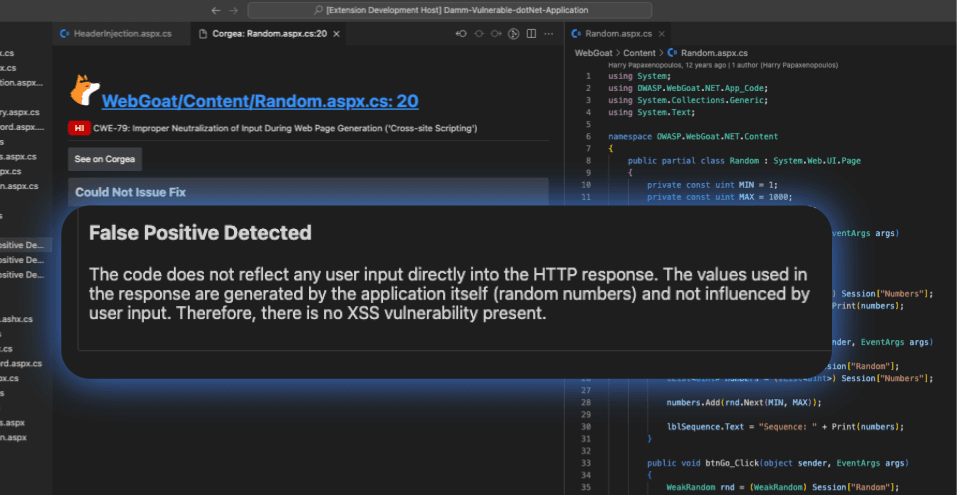Viewport: 957px width, 495px height.
Task: Open the More Actions ellipsis menu
Action: [x=549, y=33]
